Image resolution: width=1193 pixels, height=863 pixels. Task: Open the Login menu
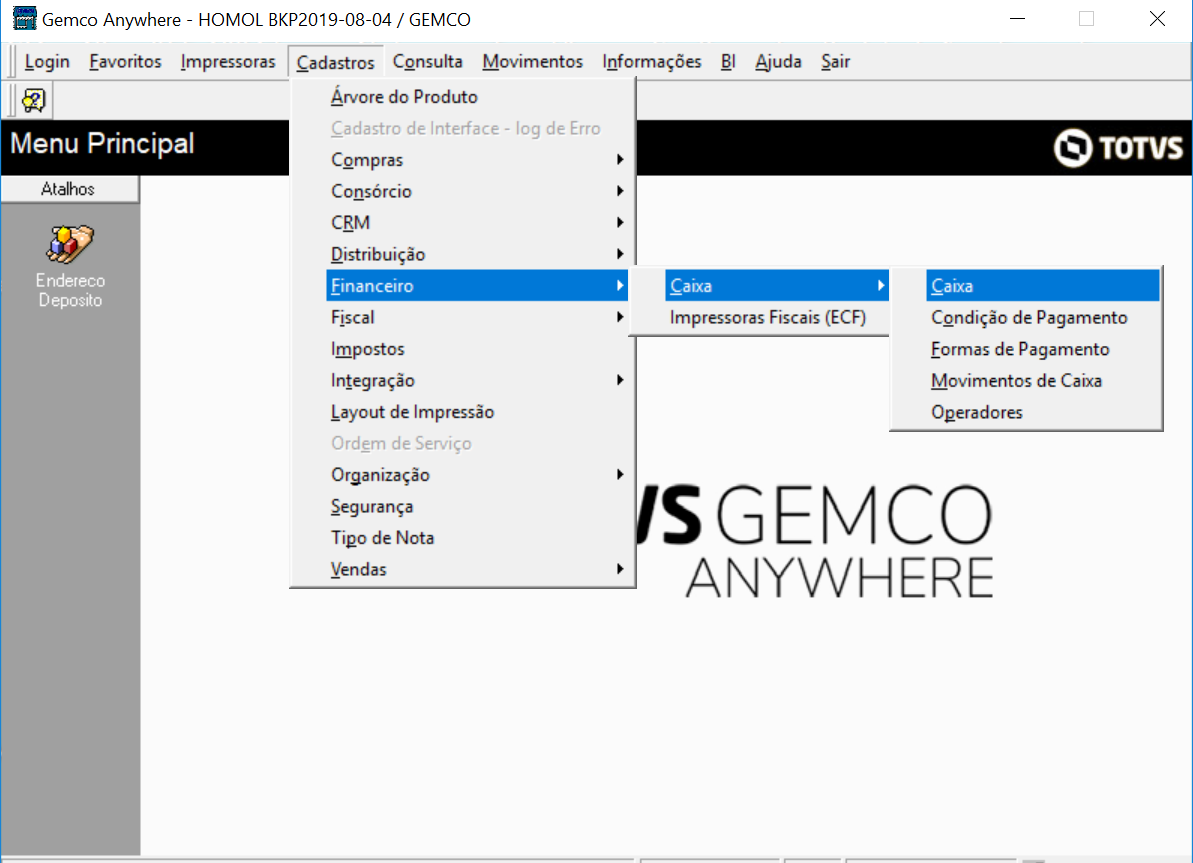click(47, 62)
